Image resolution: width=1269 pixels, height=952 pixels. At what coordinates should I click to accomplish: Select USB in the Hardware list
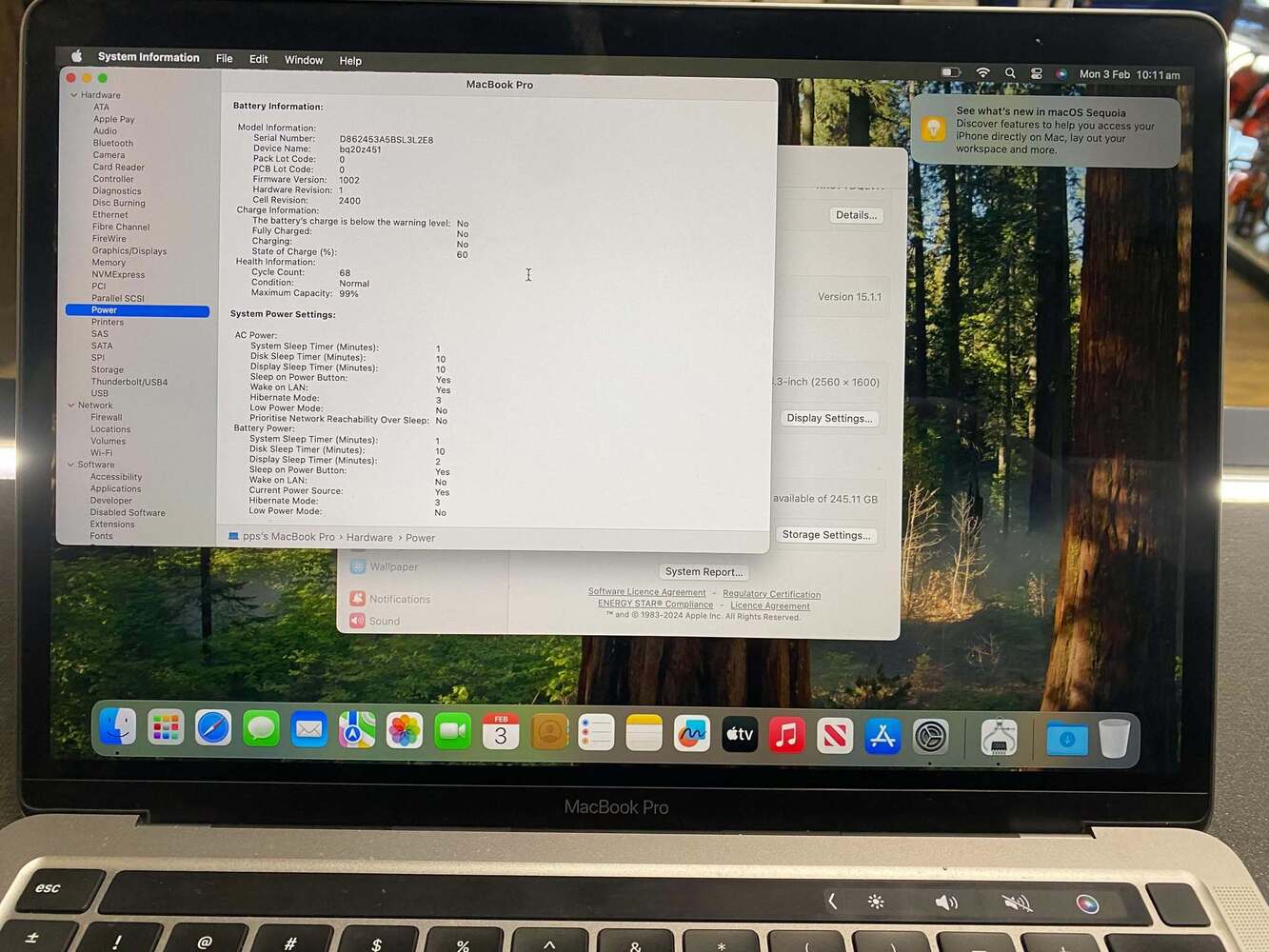(99, 393)
